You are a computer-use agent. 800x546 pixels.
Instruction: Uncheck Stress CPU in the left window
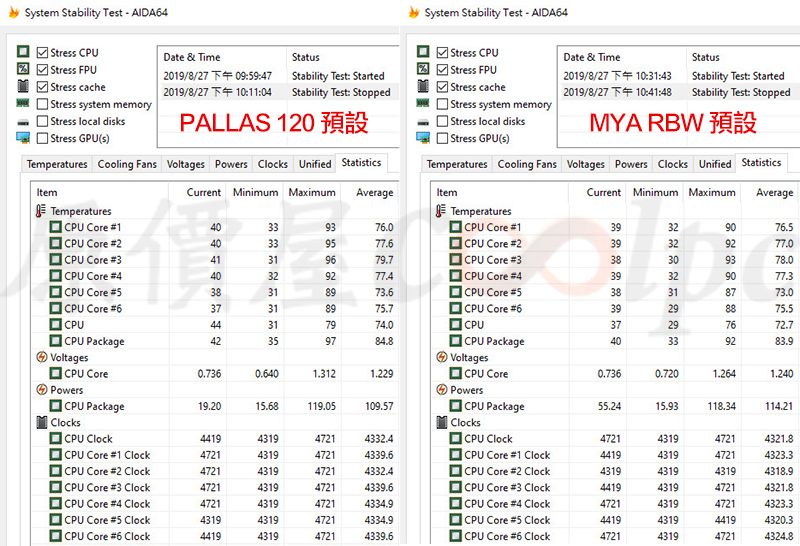[42, 53]
